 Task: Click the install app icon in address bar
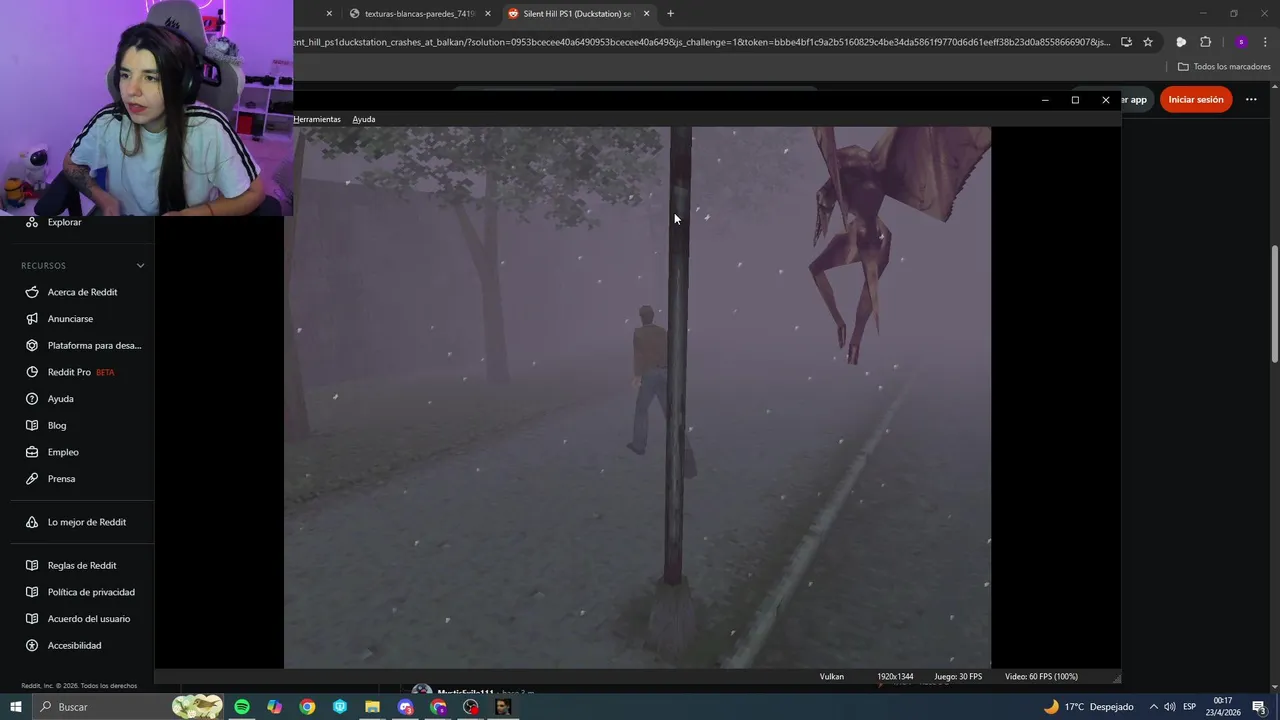1126,42
